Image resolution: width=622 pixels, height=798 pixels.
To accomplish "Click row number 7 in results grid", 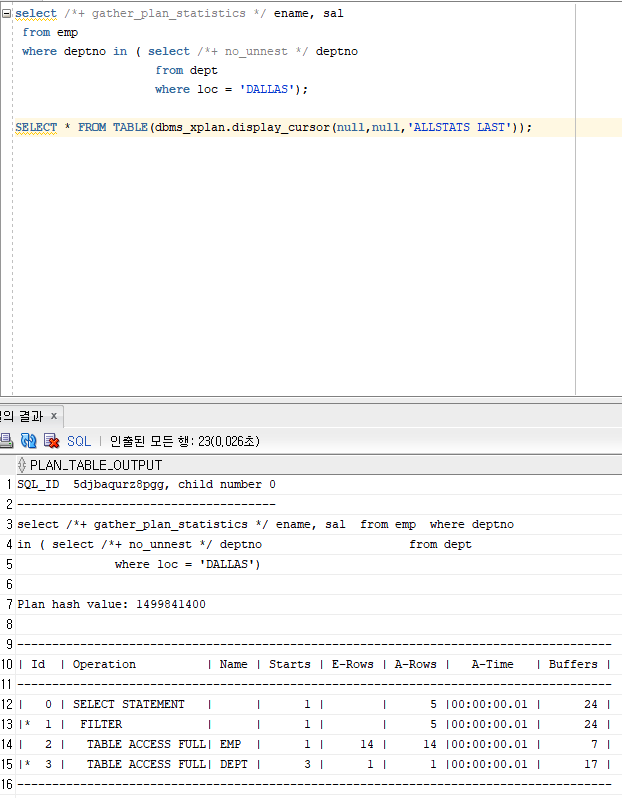I will 9,605.
